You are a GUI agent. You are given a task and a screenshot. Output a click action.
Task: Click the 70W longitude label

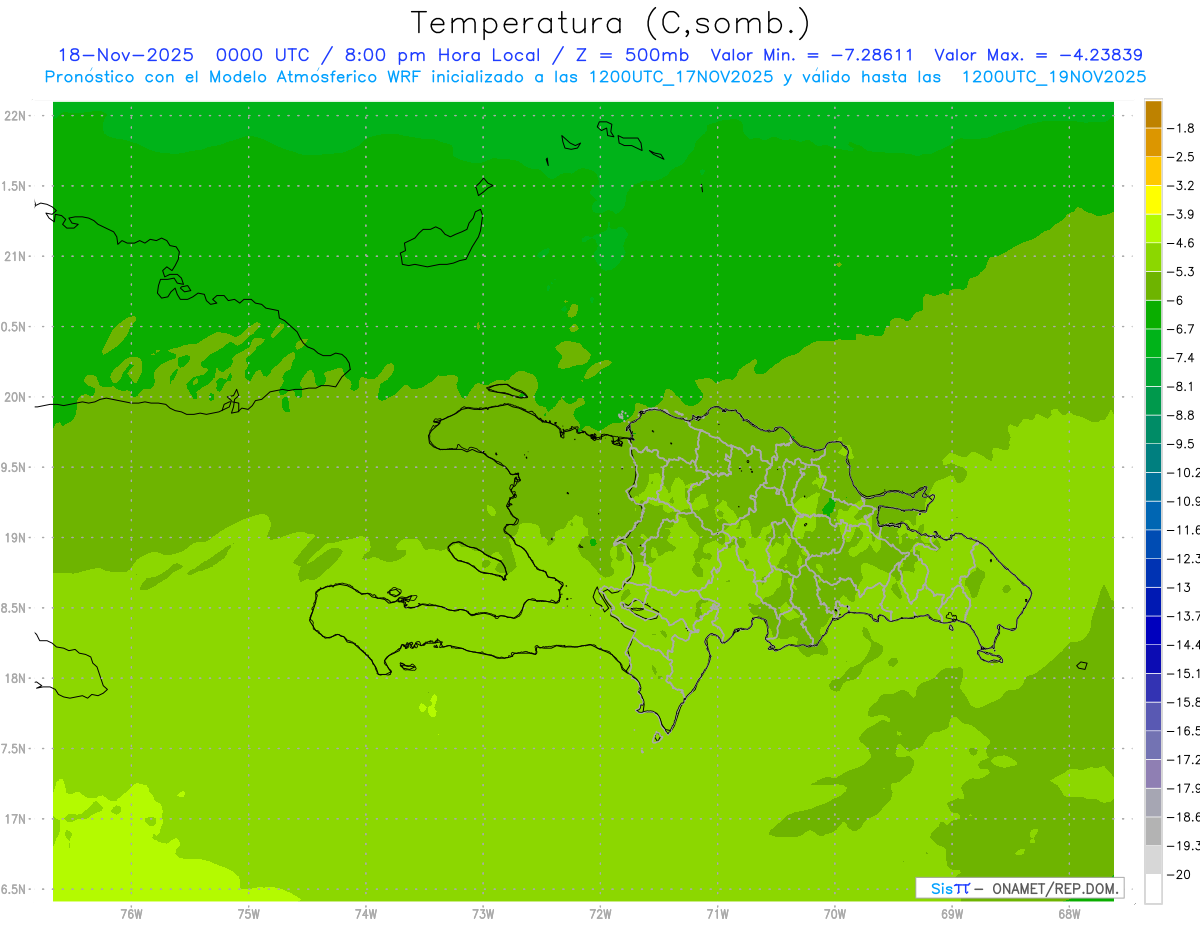point(835,914)
